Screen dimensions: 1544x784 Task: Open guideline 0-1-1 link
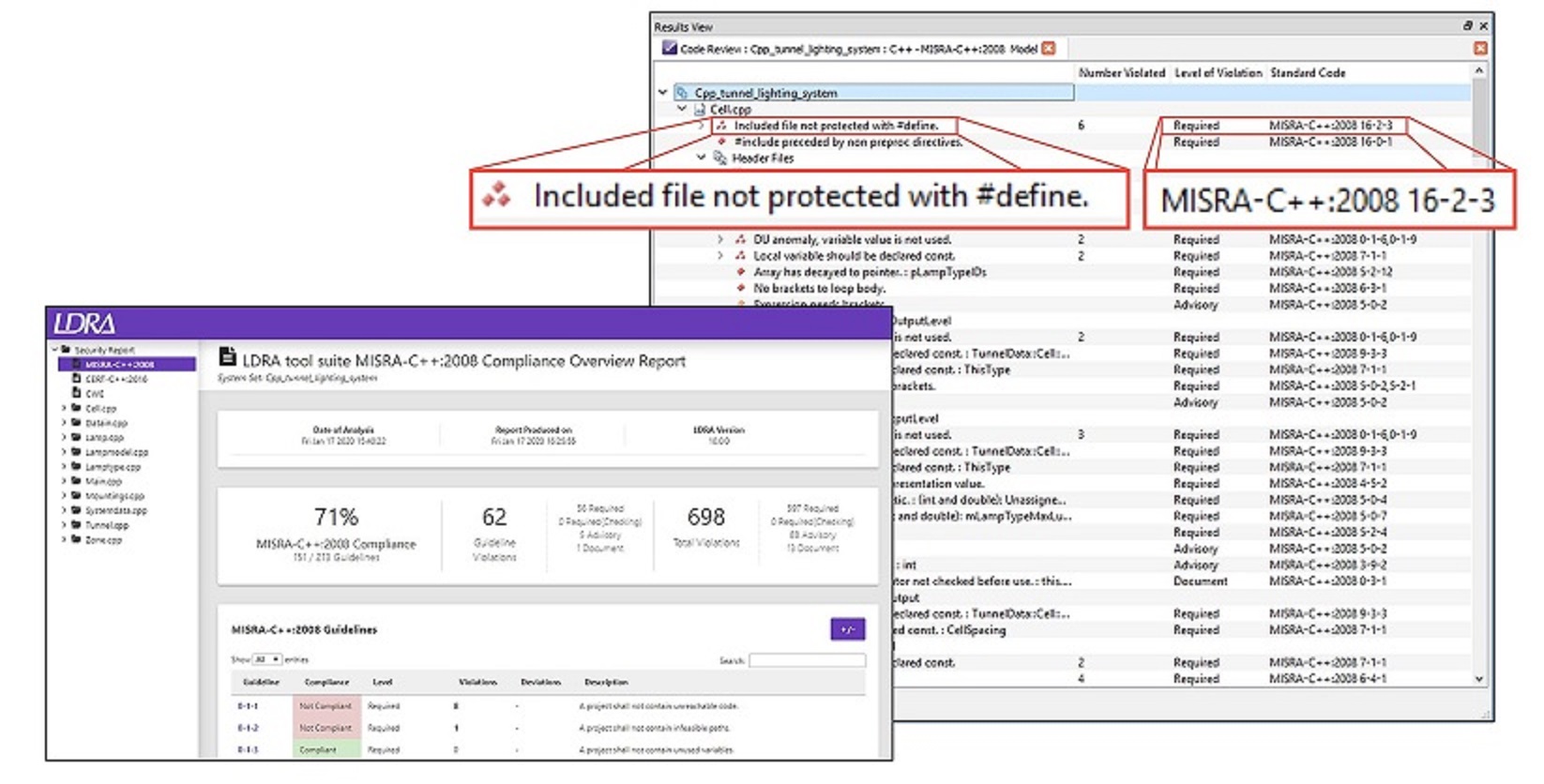pos(248,705)
